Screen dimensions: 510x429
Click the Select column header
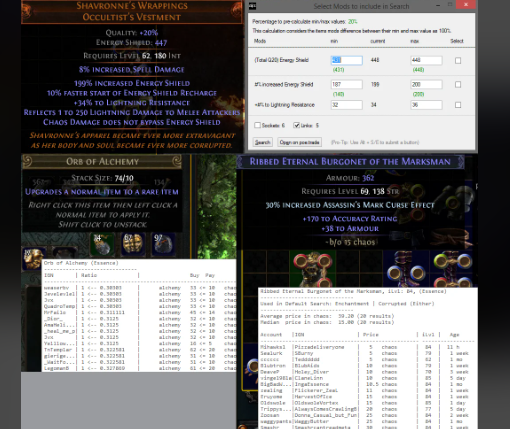[x=457, y=41]
